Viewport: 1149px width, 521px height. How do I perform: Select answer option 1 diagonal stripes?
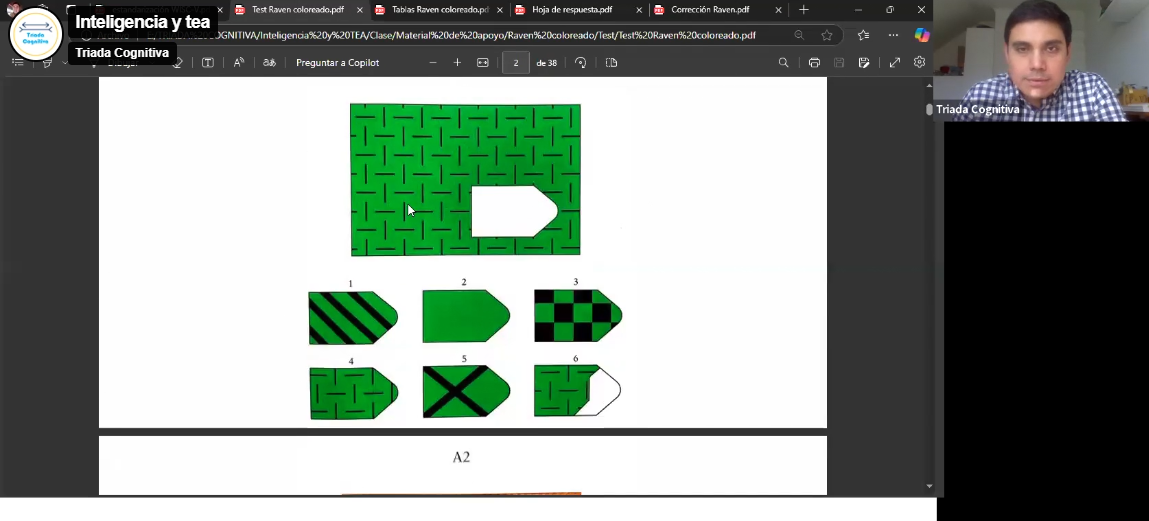pos(352,318)
